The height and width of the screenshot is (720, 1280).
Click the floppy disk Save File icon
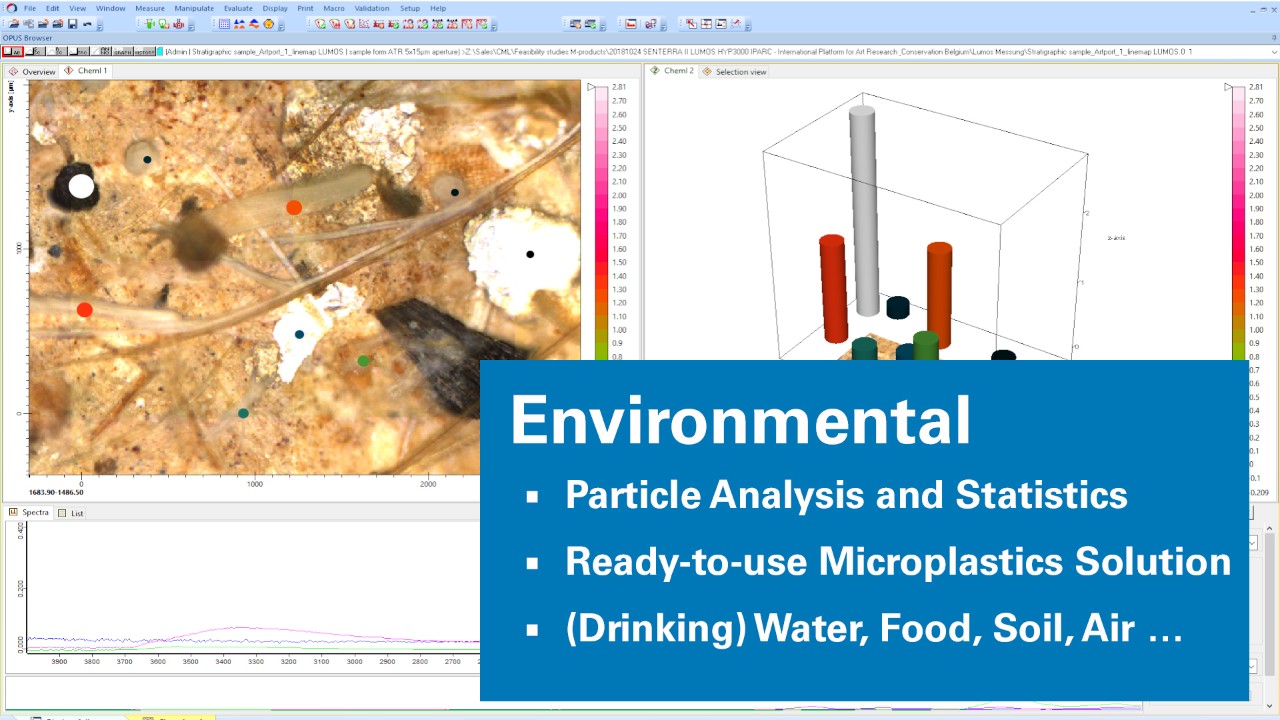pos(72,24)
